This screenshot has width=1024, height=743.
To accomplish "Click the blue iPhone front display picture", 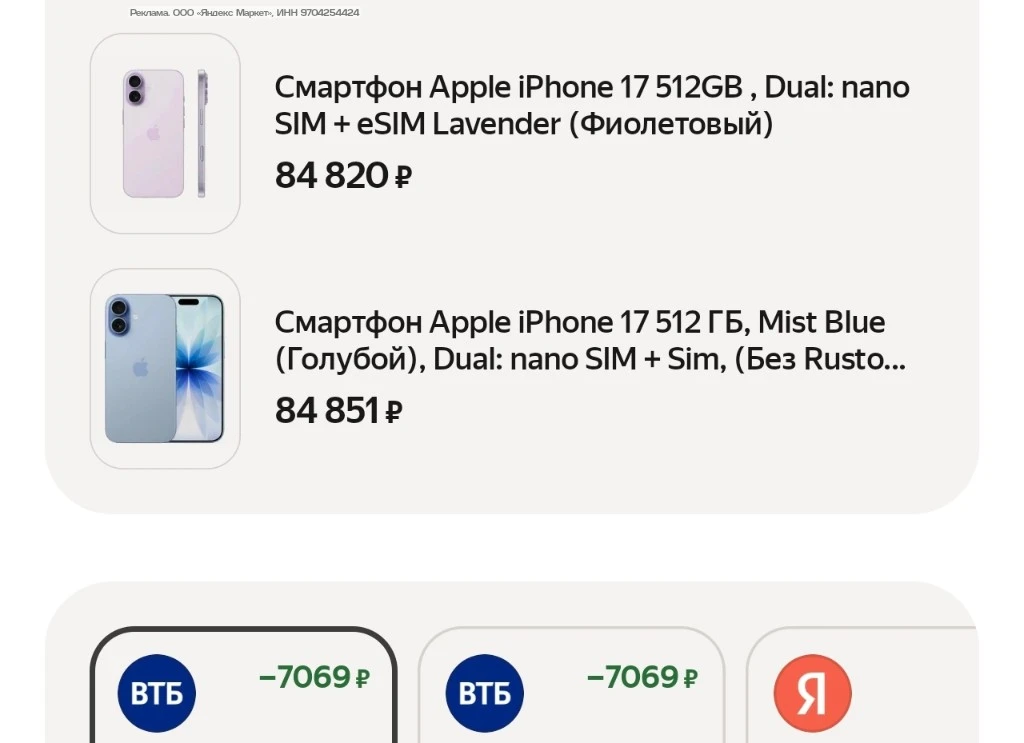I will 199,368.
